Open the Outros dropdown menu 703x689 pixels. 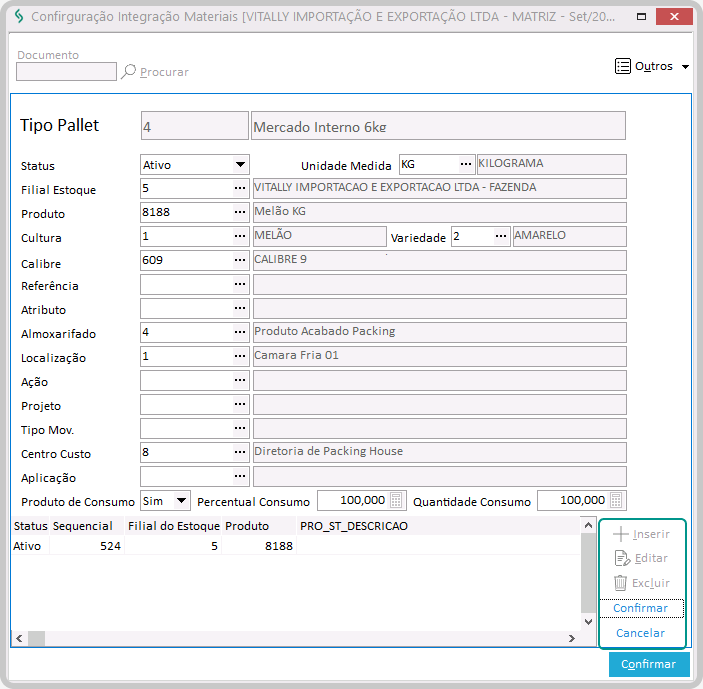[652, 67]
